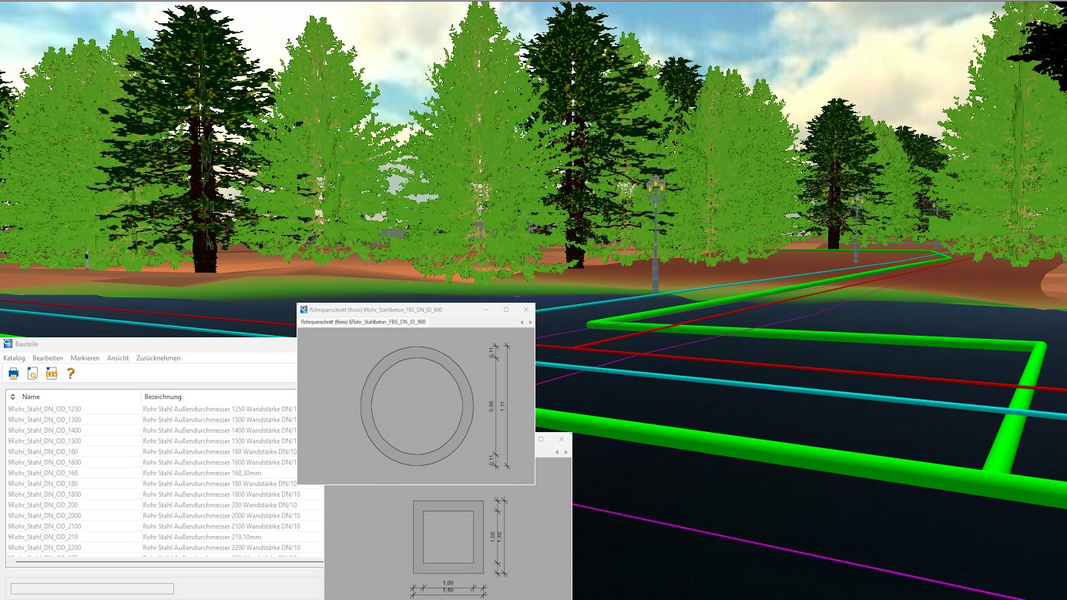Click the printer icon in Bauteile toolbar
Image resolution: width=1067 pixels, height=600 pixels.
pyautogui.click(x=14, y=374)
